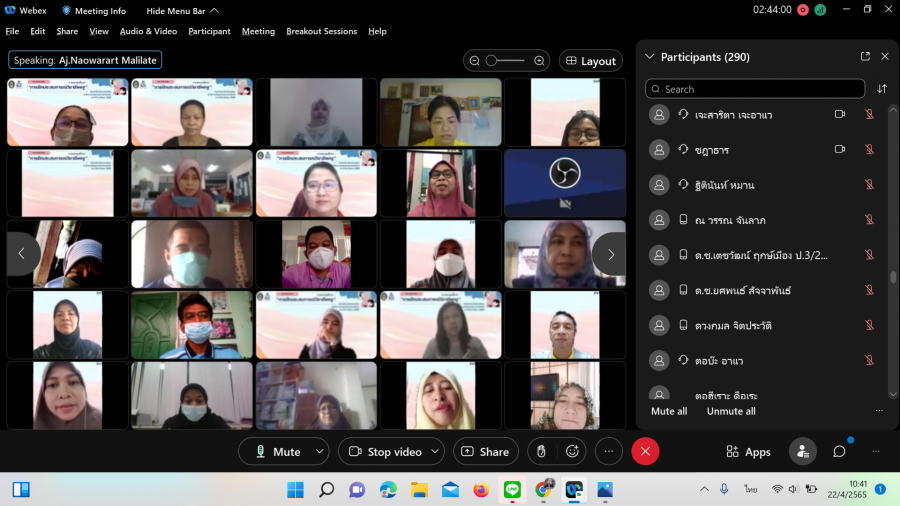Click the Unmute all button
The height and width of the screenshot is (506, 900).
click(731, 411)
